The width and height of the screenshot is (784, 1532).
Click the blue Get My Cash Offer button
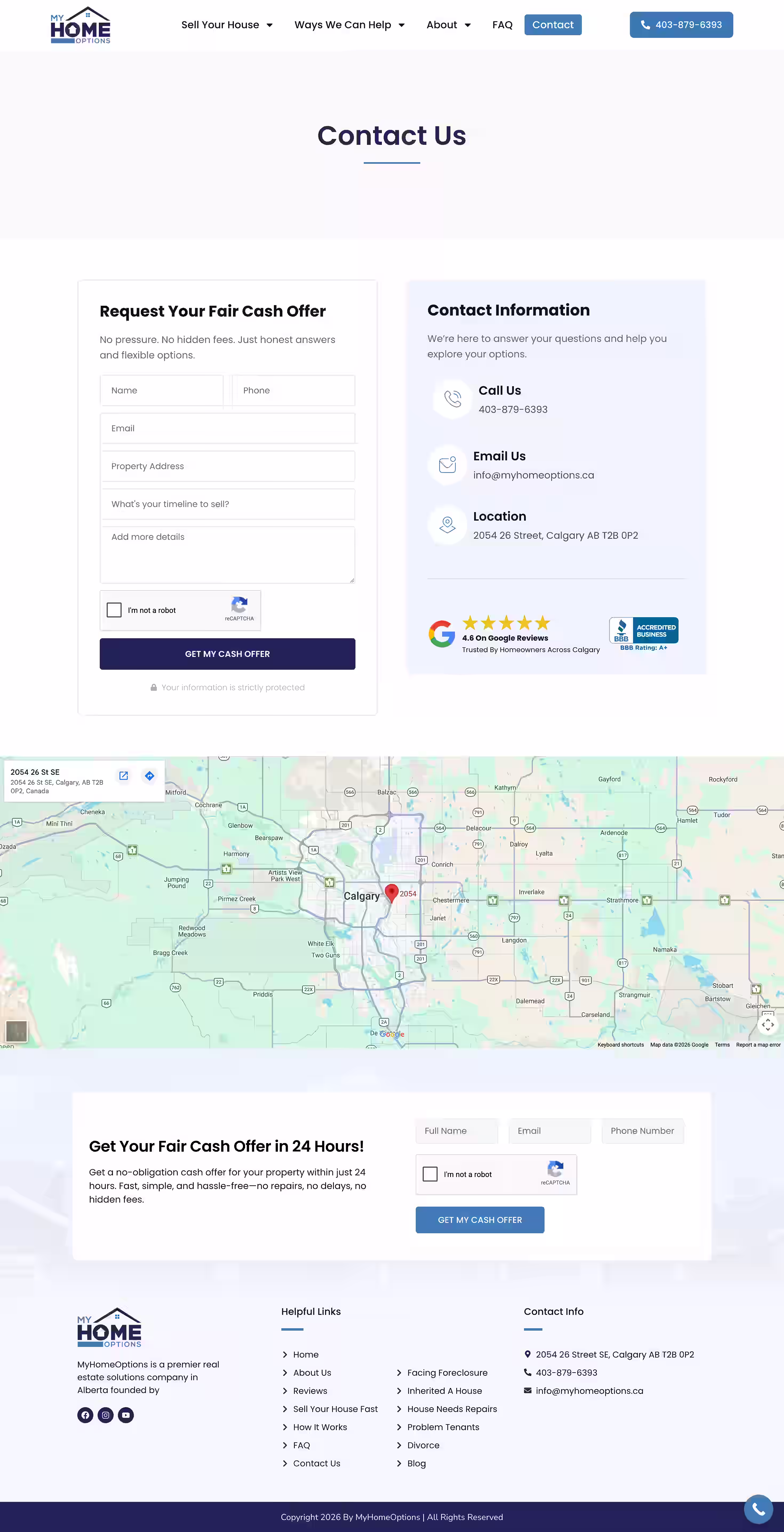tap(479, 1220)
